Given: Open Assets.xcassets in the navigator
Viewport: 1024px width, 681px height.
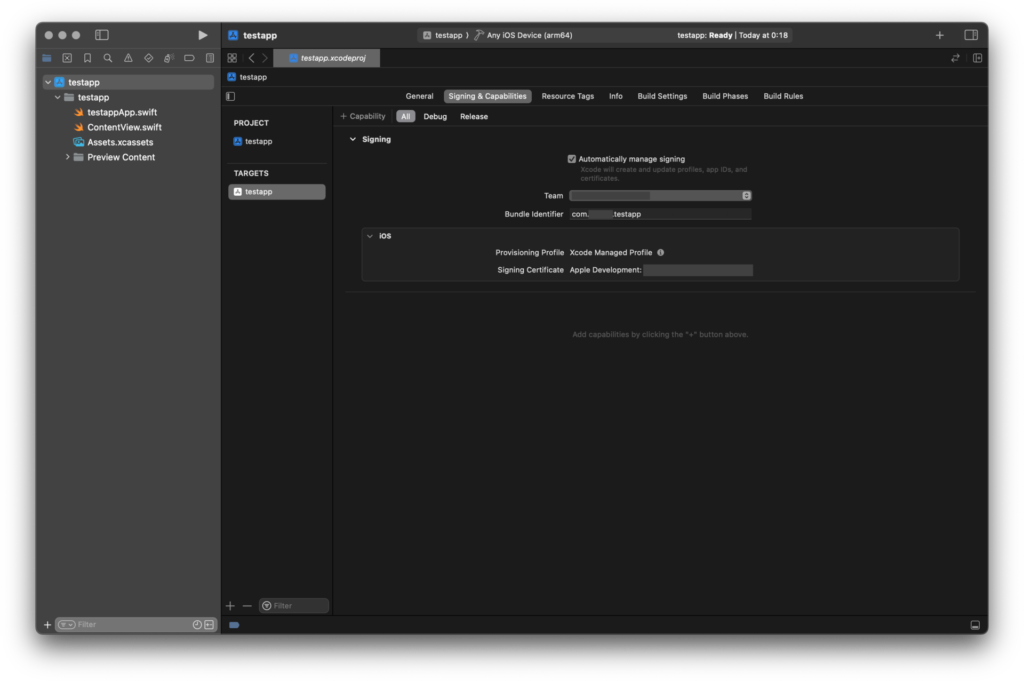Looking at the screenshot, I should point(120,142).
